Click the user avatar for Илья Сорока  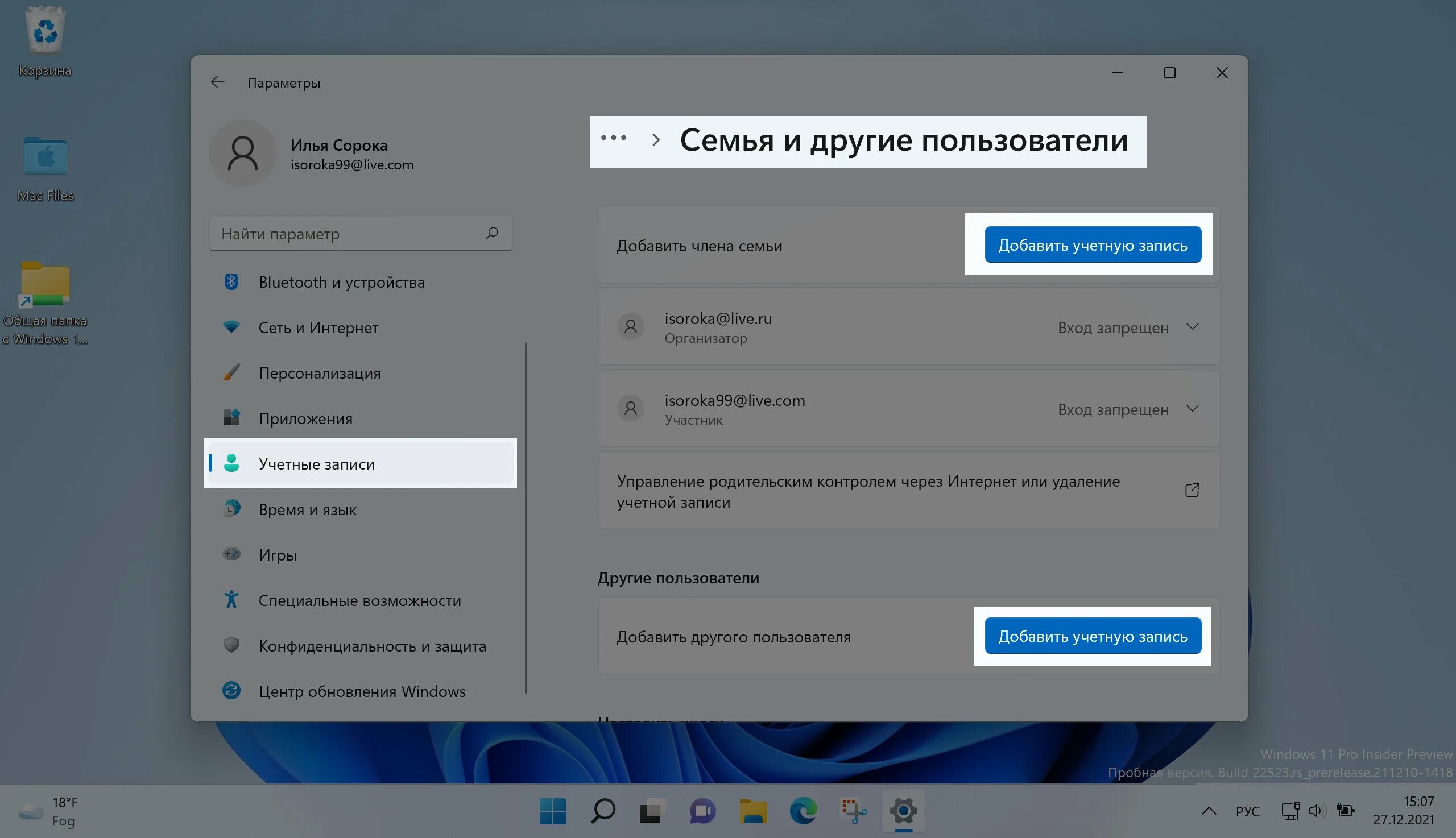pos(242,153)
